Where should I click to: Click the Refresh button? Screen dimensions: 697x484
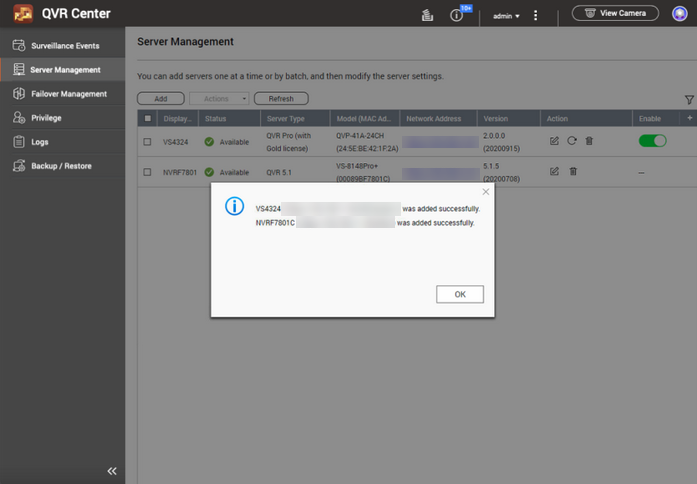tap(281, 99)
